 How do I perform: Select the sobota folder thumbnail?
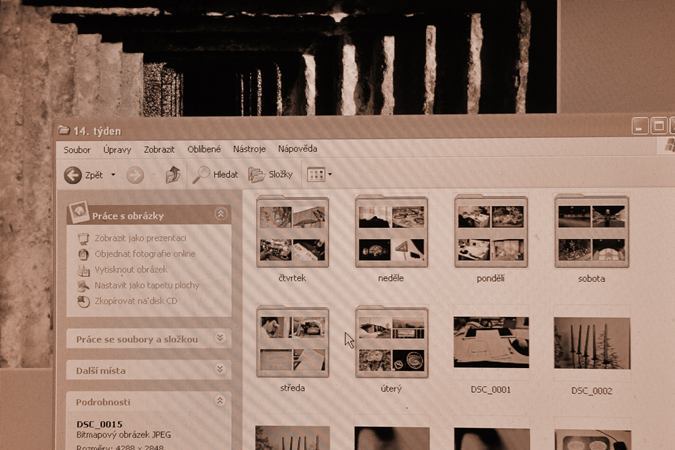(592, 232)
